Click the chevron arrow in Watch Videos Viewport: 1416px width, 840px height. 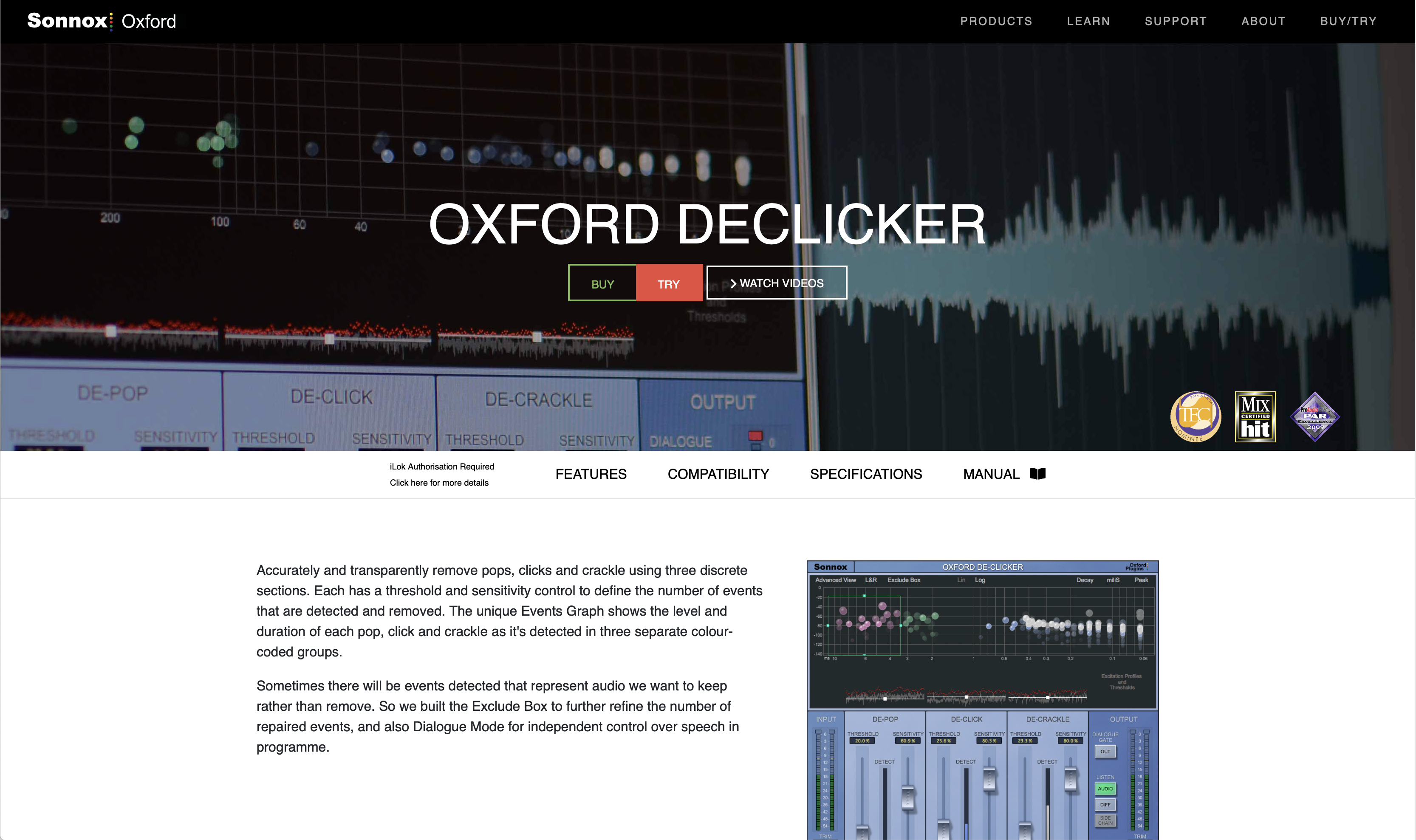click(x=733, y=283)
